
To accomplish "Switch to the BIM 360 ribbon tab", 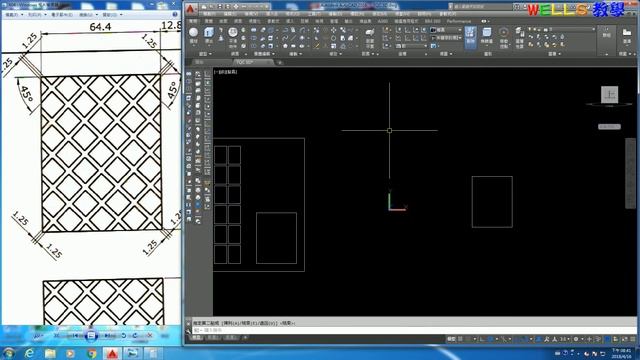I will coord(433,21).
